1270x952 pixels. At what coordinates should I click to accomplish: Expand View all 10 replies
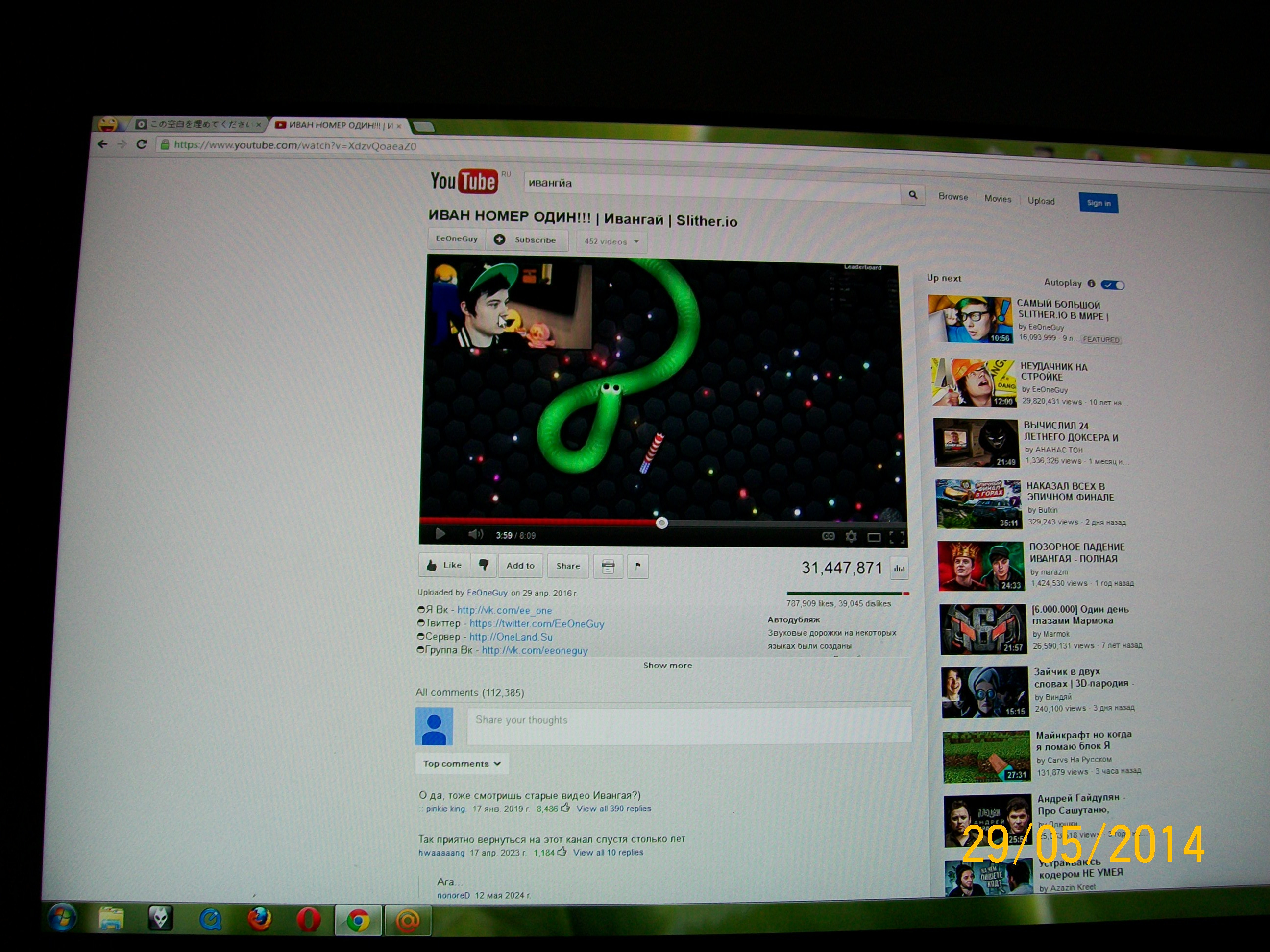(608, 853)
